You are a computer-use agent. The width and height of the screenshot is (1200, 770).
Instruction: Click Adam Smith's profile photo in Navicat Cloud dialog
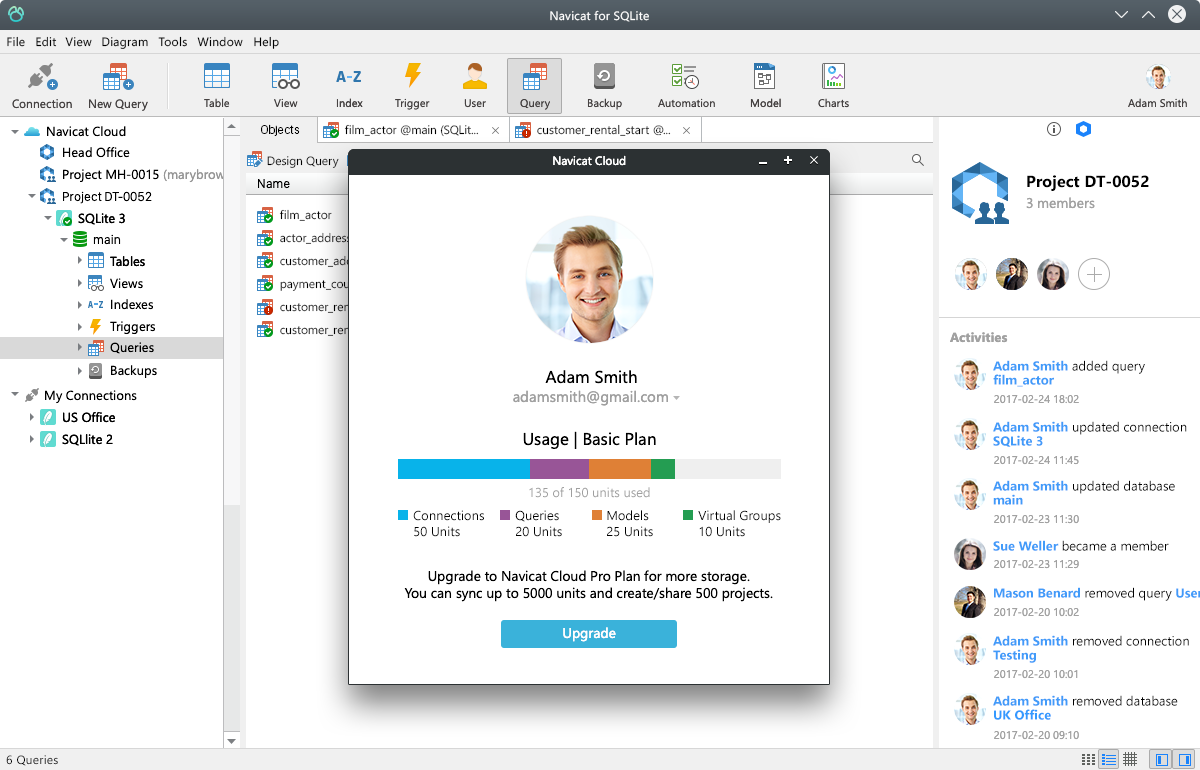pos(589,280)
